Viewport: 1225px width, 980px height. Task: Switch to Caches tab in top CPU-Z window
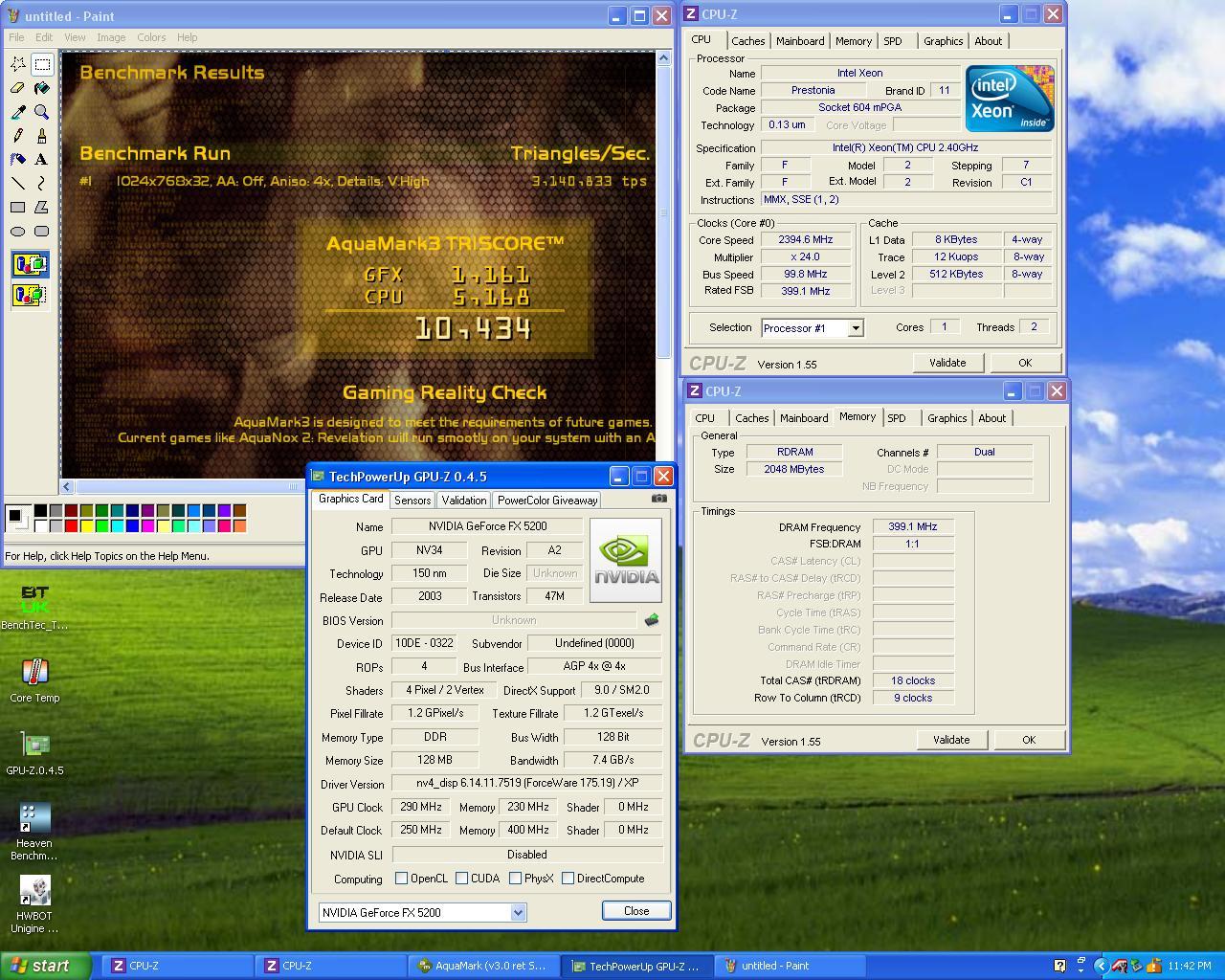(748, 41)
